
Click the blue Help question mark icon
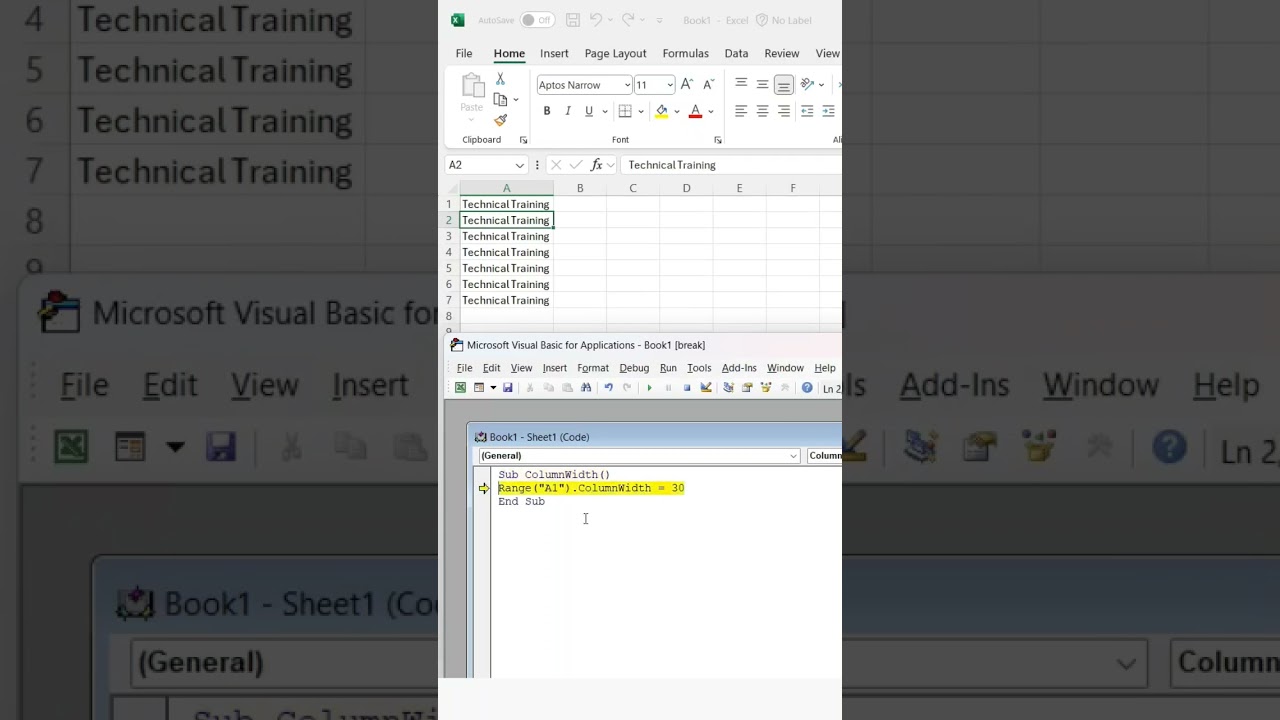(x=807, y=388)
